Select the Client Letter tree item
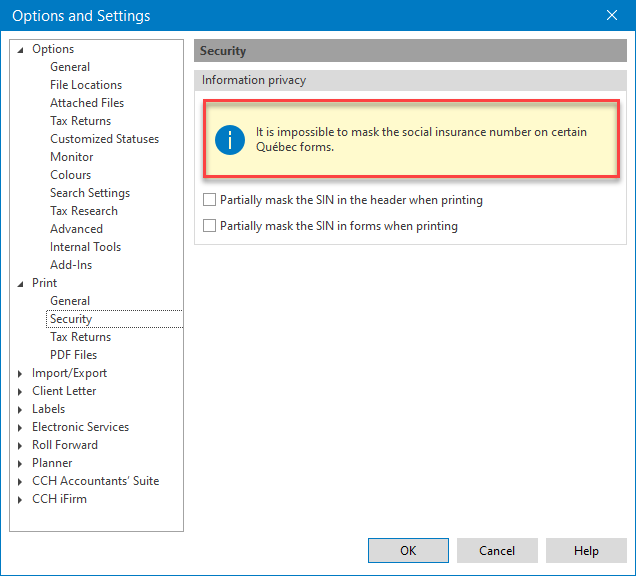 (64, 391)
